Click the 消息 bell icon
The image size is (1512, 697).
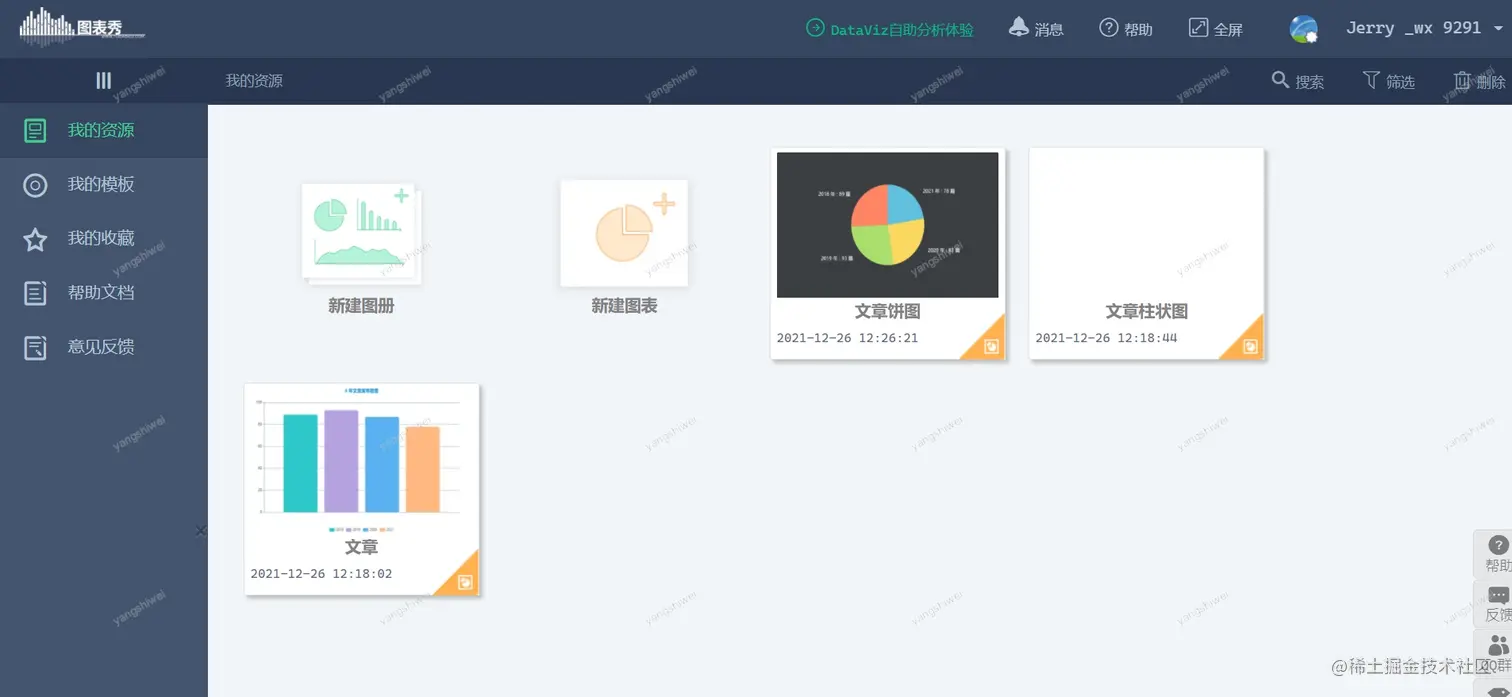[1018, 27]
